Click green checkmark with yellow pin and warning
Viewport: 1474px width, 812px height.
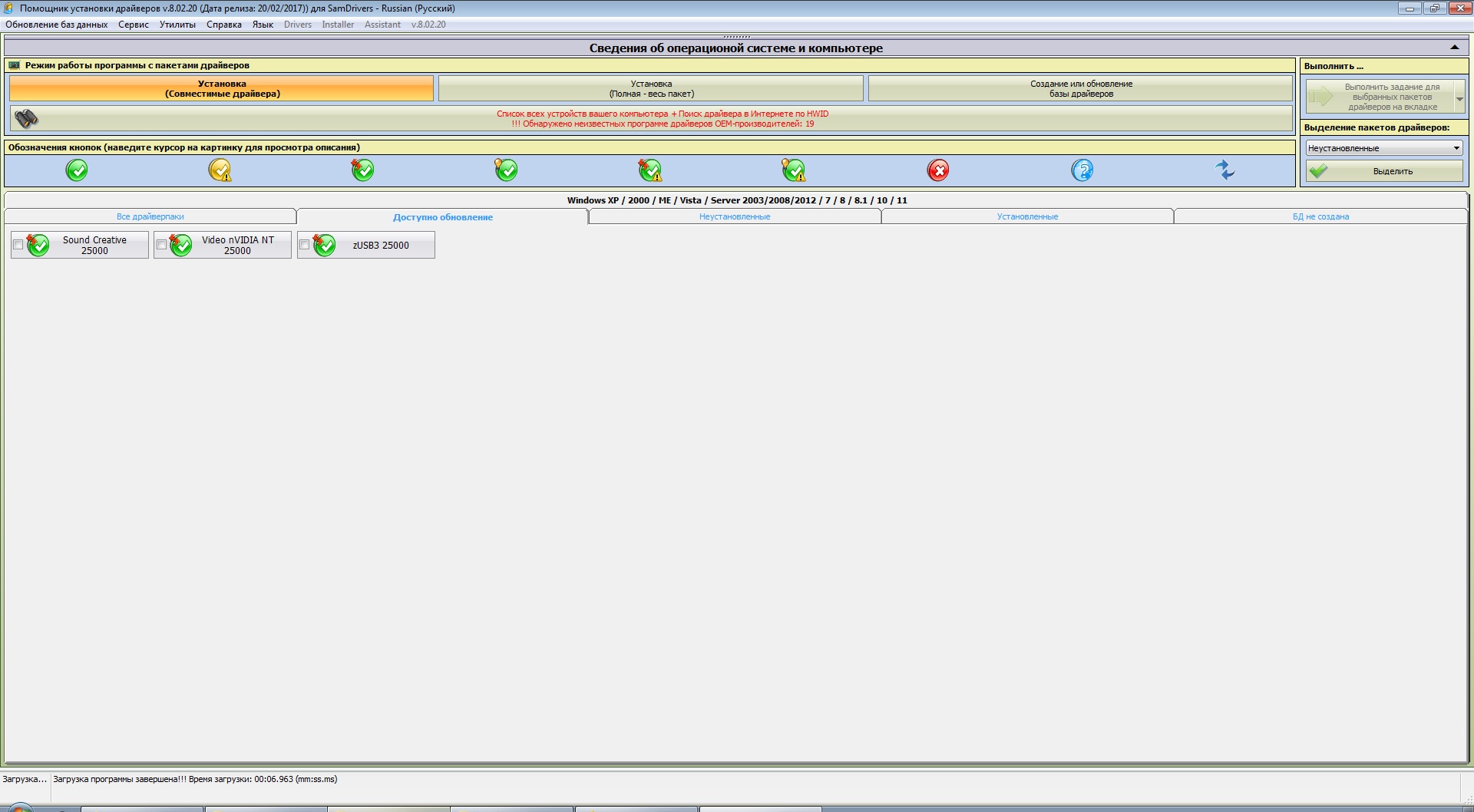[793, 170]
